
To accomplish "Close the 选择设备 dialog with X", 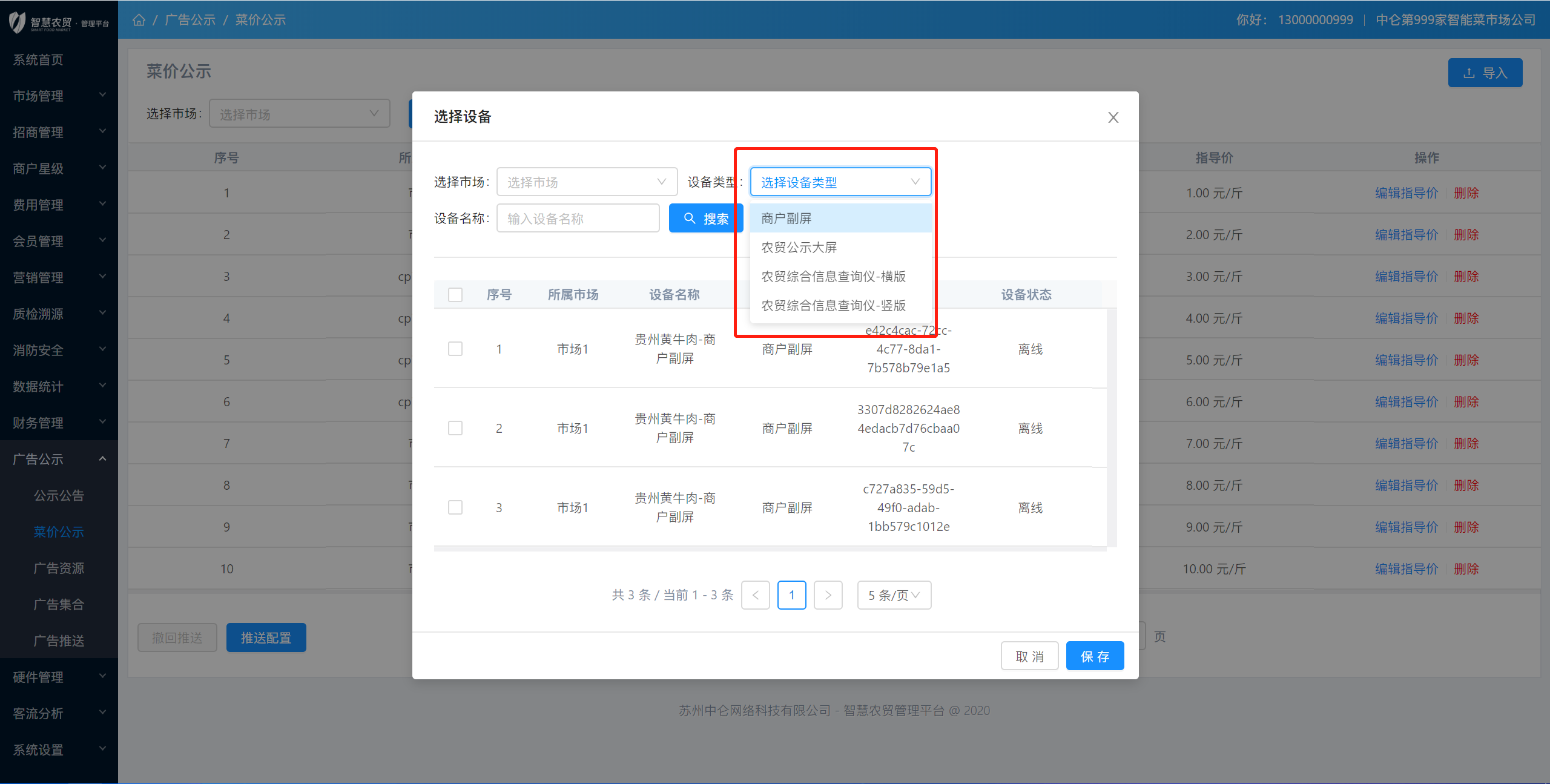I will (1113, 117).
